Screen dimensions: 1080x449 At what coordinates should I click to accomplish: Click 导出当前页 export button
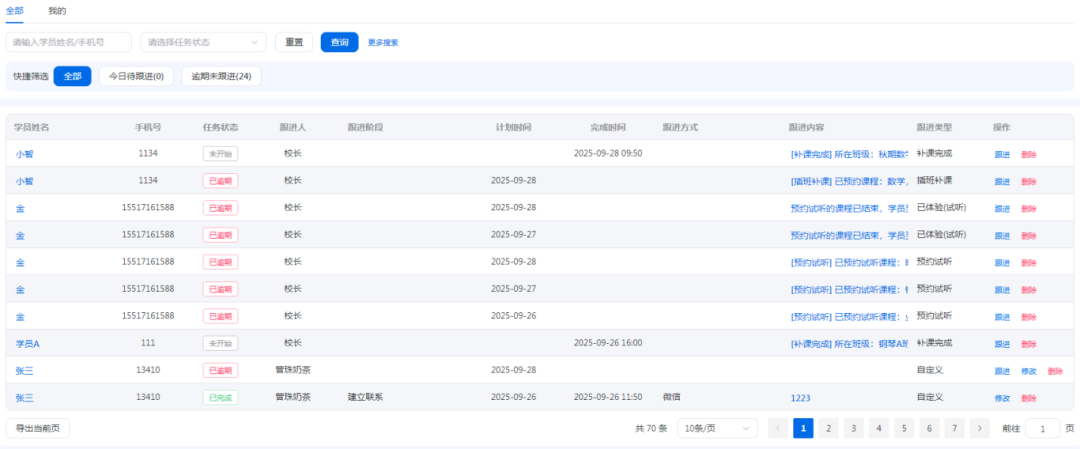pos(38,428)
